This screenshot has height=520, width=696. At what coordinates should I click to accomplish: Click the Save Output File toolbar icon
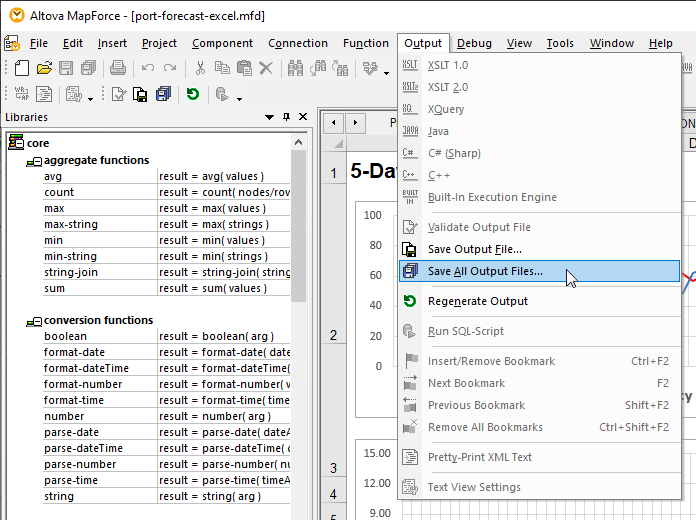tap(140, 95)
